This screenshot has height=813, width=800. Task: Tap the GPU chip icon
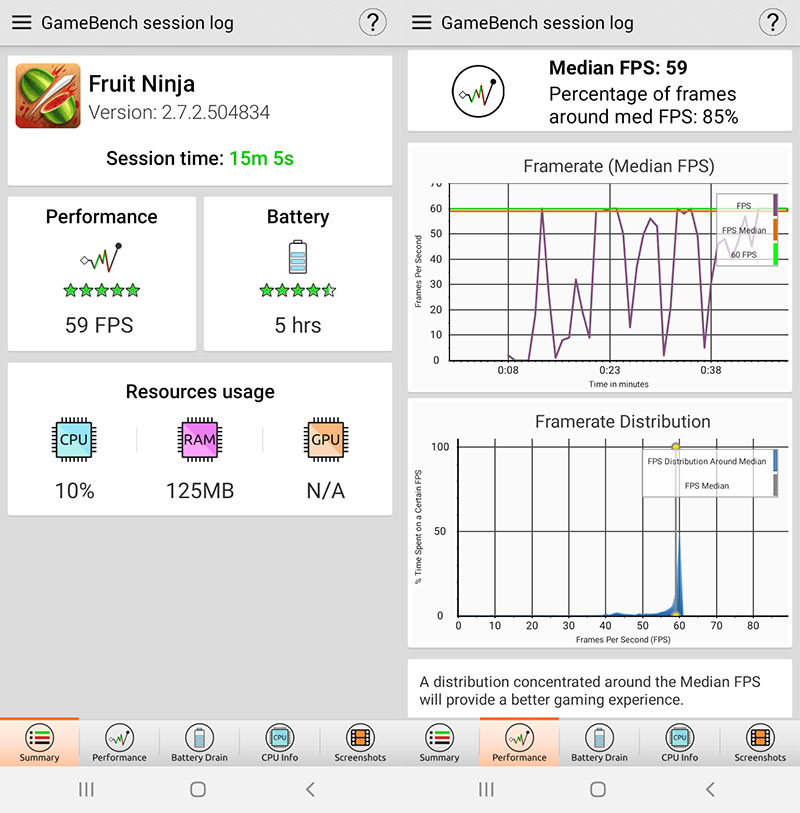click(x=326, y=440)
